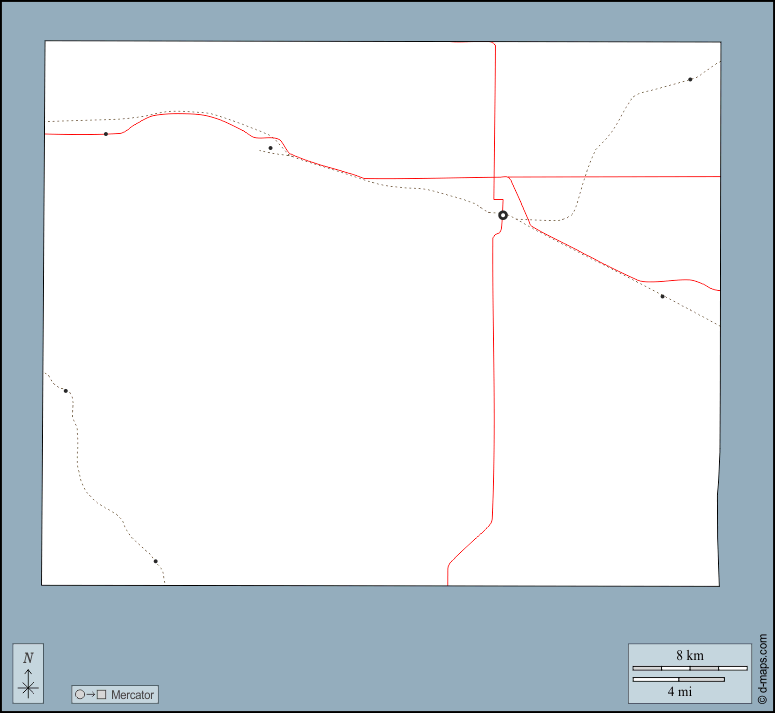Image resolution: width=775 pixels, height=713 pixels.
Task: Click the mile scale bar
Action: pos(678,679)
